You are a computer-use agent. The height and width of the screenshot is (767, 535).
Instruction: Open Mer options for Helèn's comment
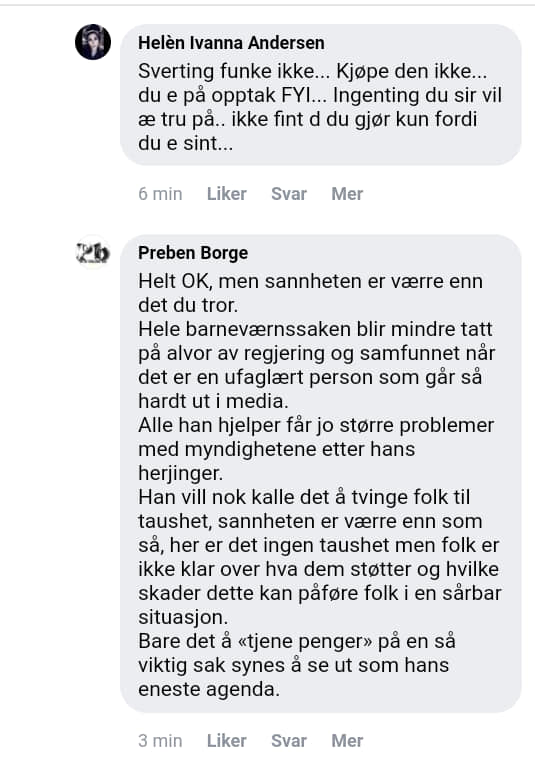point(347,194)
